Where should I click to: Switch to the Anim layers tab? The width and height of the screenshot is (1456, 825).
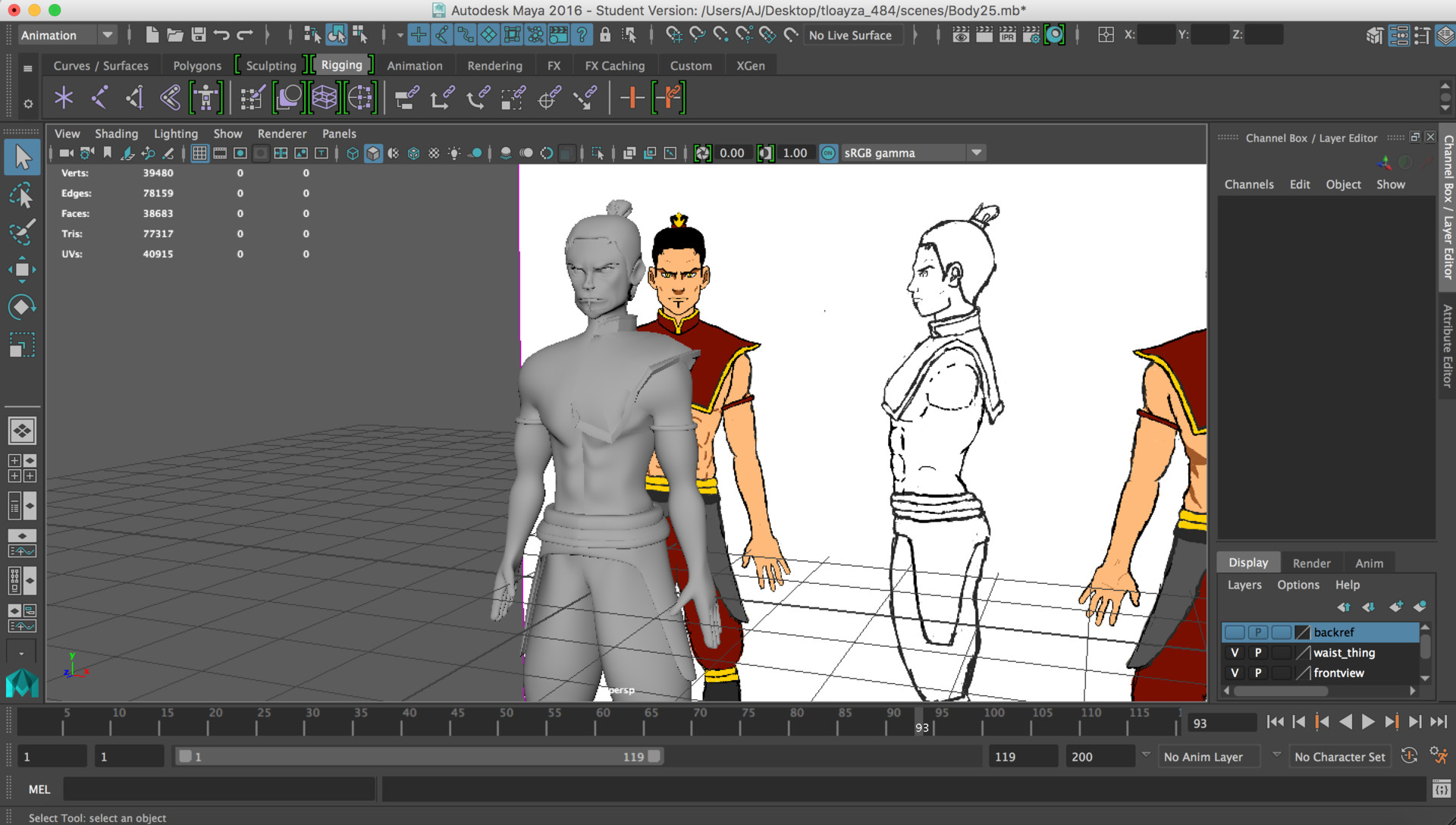(1369, 563)
